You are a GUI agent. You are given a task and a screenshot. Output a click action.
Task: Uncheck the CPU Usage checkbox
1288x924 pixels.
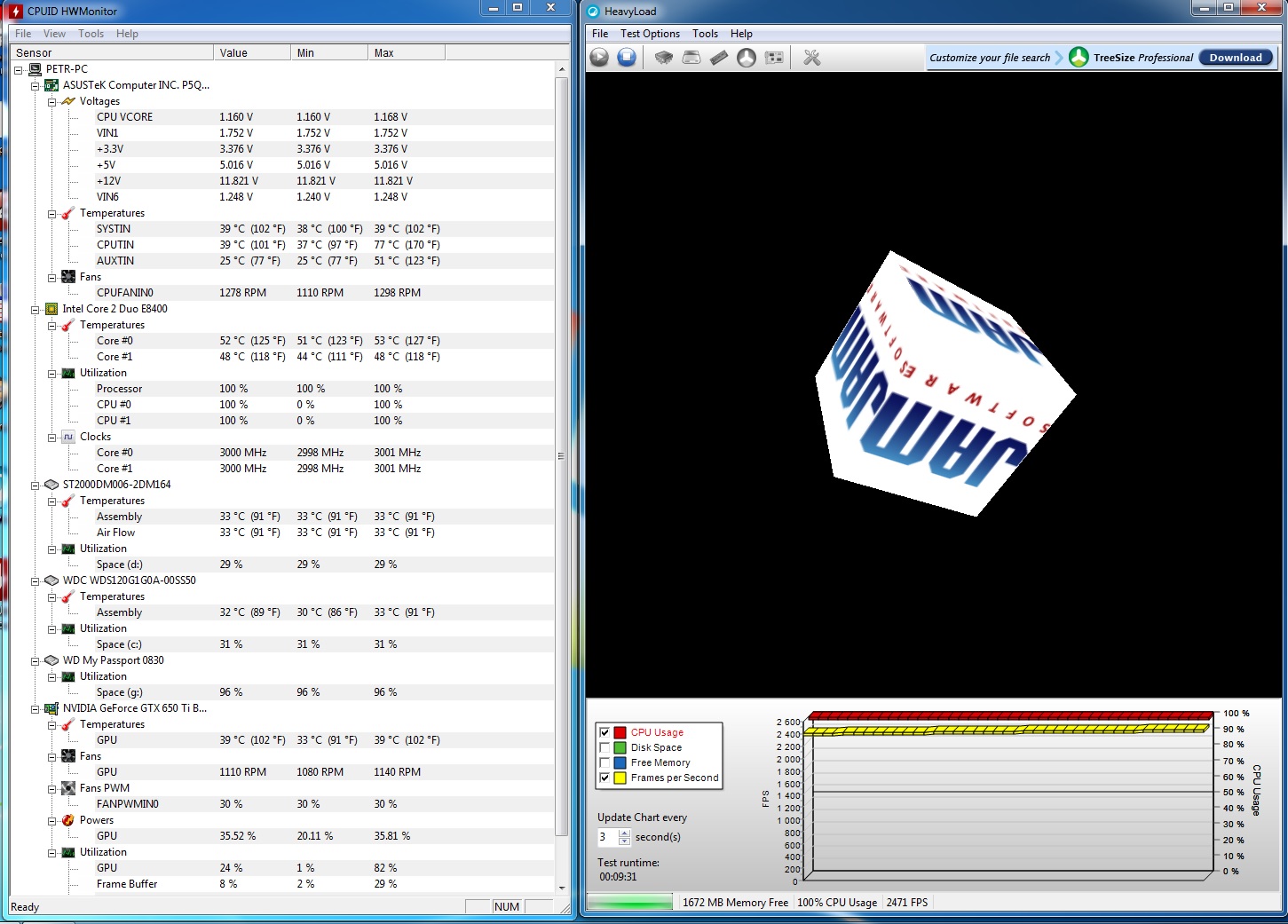pos(604,732)
